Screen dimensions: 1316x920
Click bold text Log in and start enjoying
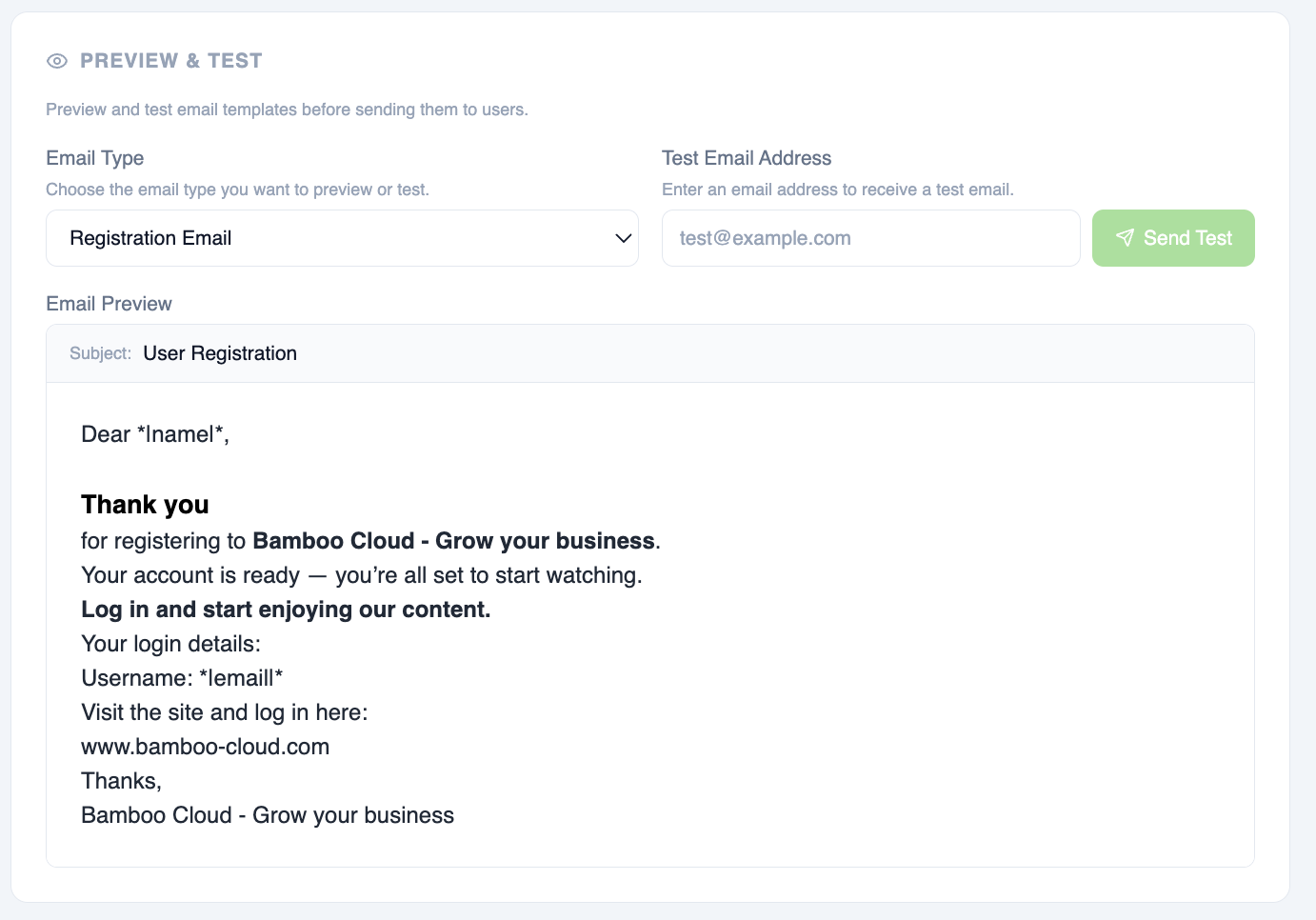[x=286, y=610]
